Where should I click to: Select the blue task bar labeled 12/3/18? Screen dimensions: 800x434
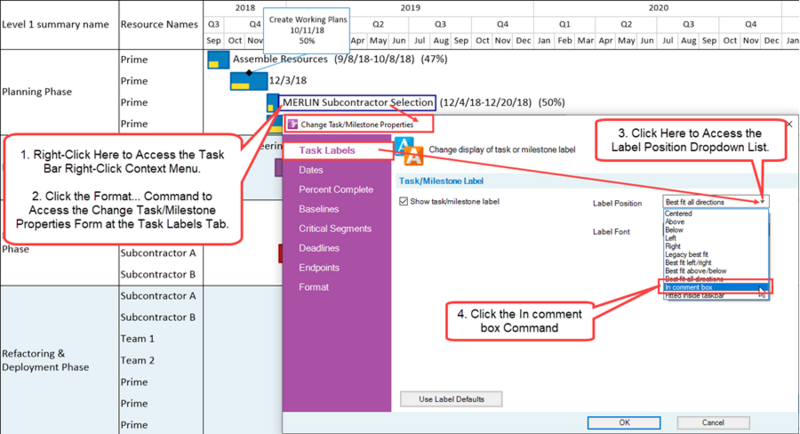click(248, 82)
